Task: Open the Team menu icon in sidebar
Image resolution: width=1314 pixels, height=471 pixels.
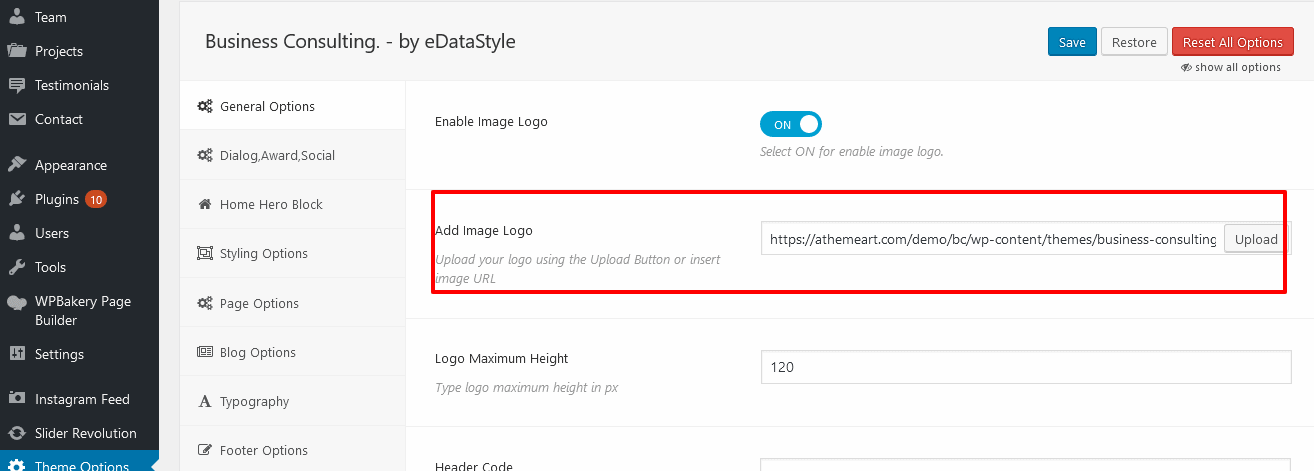Action: coord(17,17)
